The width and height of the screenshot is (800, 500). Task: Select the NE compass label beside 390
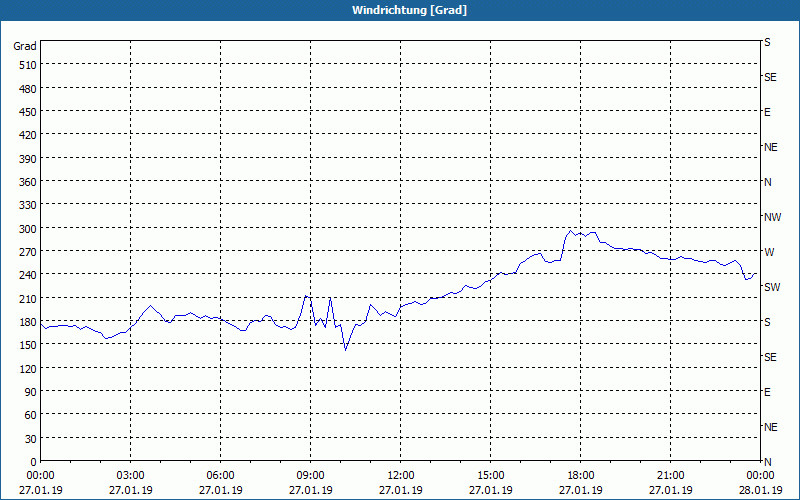tap(771, 147)
